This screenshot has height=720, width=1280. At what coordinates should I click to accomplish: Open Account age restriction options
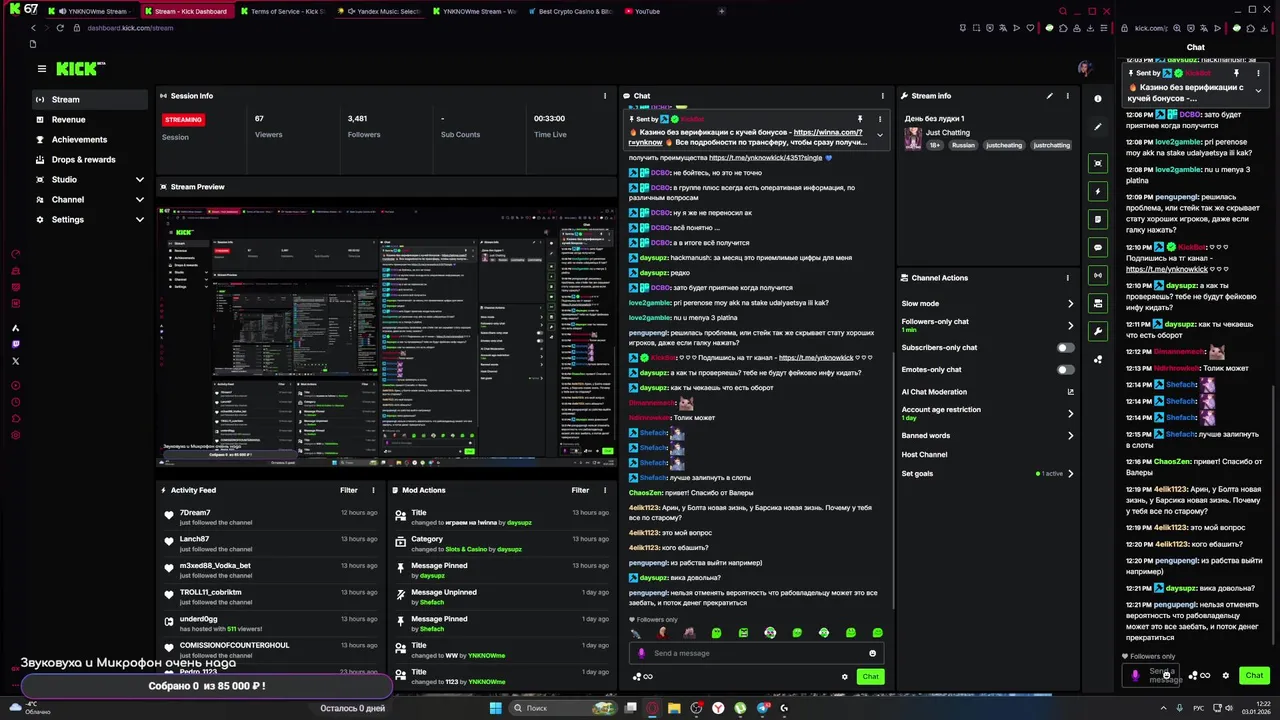click(x=988, y=413)
